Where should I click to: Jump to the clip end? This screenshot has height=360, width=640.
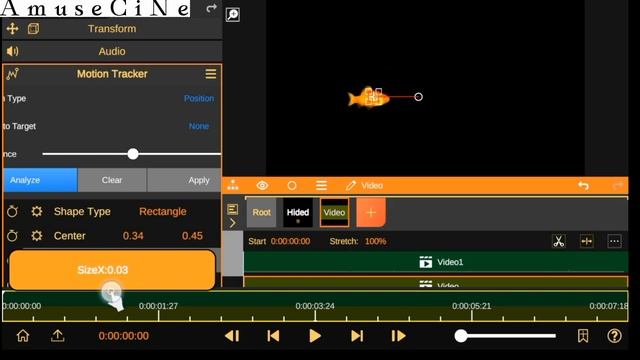(357, 336)
